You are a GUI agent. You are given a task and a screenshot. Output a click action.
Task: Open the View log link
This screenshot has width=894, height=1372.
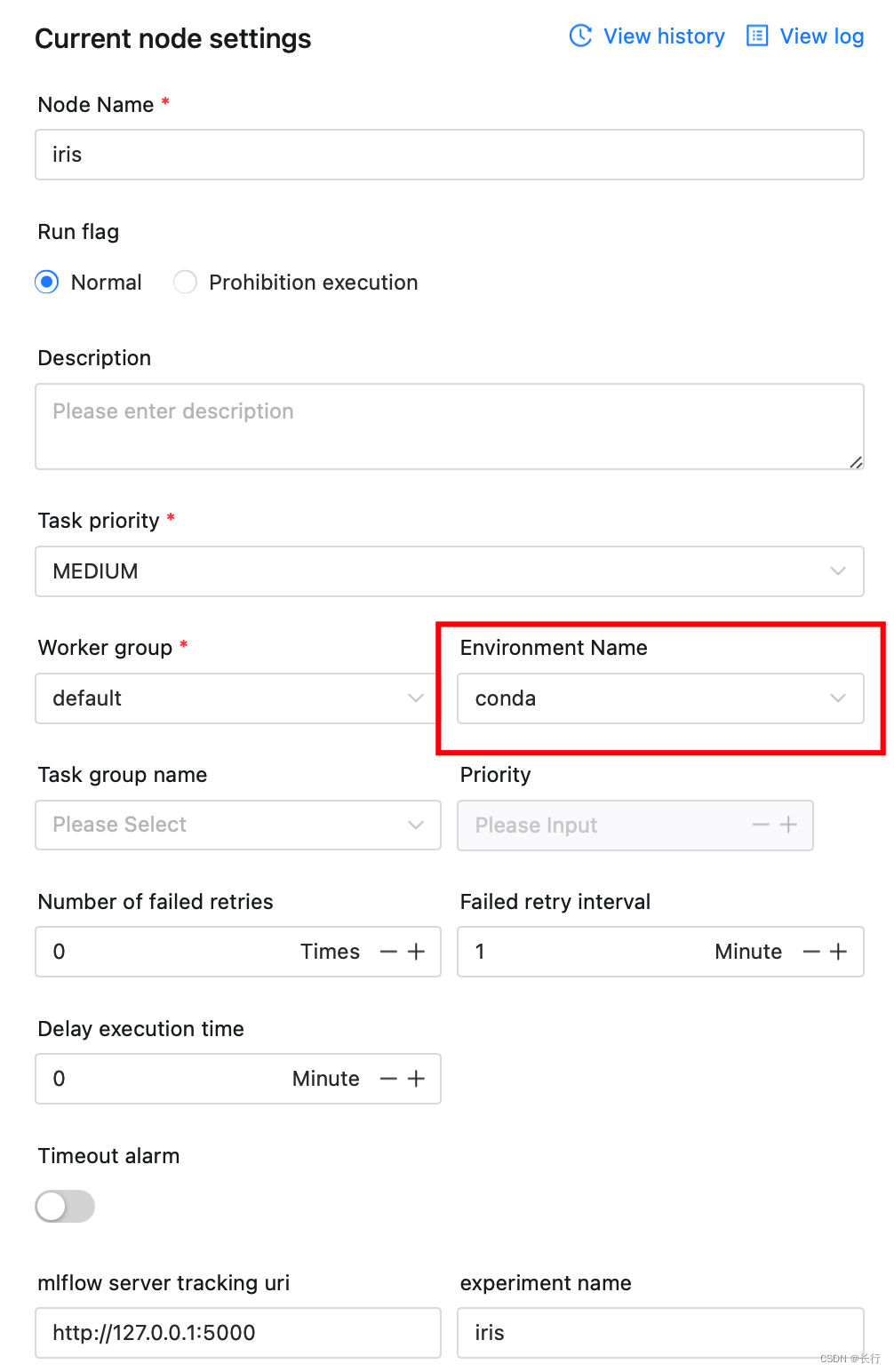click(x=821, y=36)
